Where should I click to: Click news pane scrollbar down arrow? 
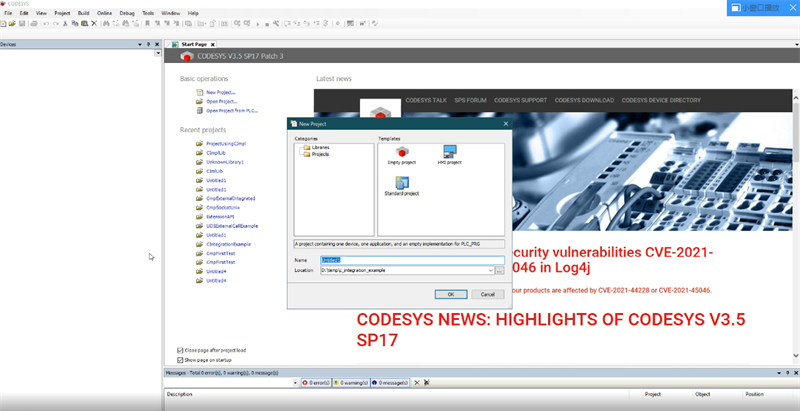[x=796, y=355]
